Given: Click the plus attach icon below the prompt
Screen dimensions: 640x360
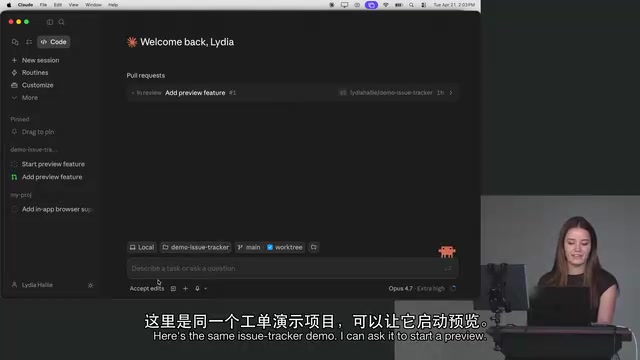Looking at the screenshot, I should [185, 289].
